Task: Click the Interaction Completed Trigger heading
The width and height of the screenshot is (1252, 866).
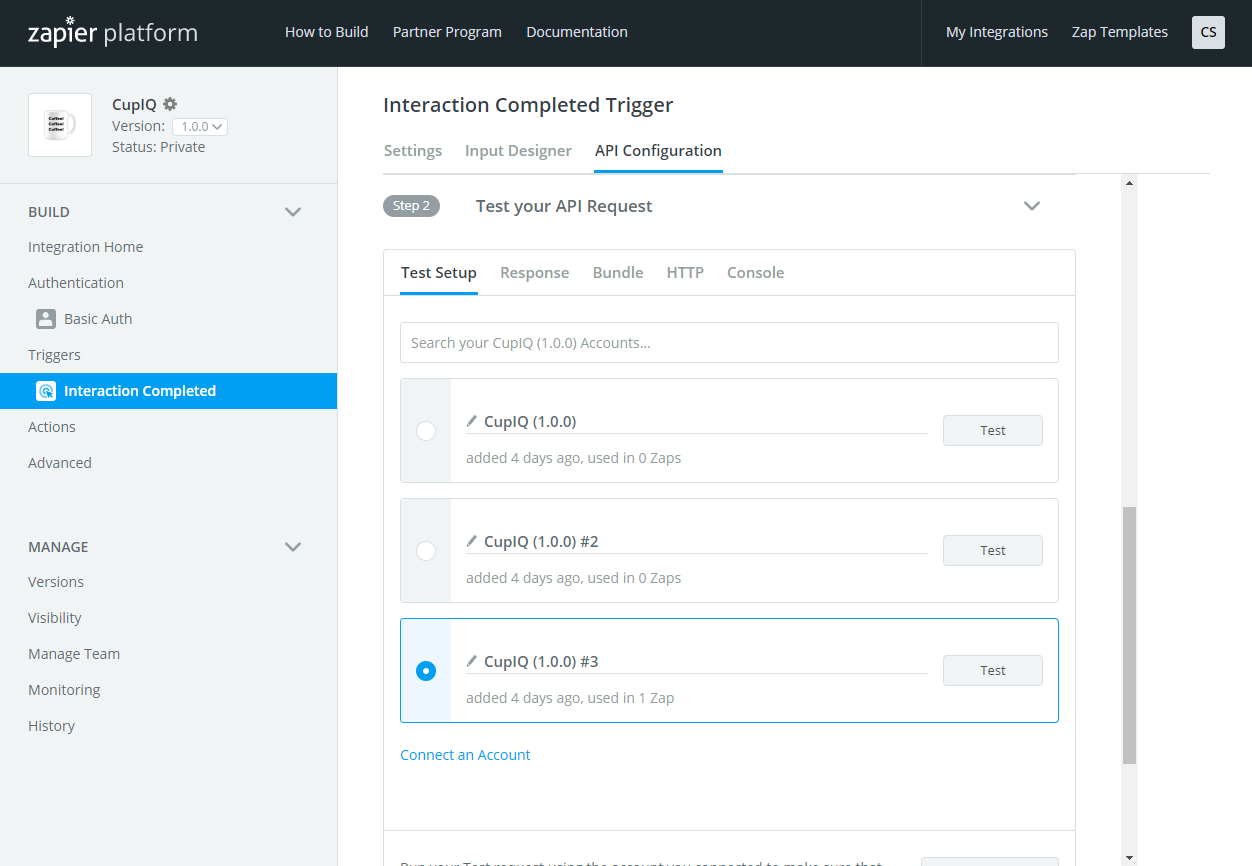Action: (x=528, y=105)
